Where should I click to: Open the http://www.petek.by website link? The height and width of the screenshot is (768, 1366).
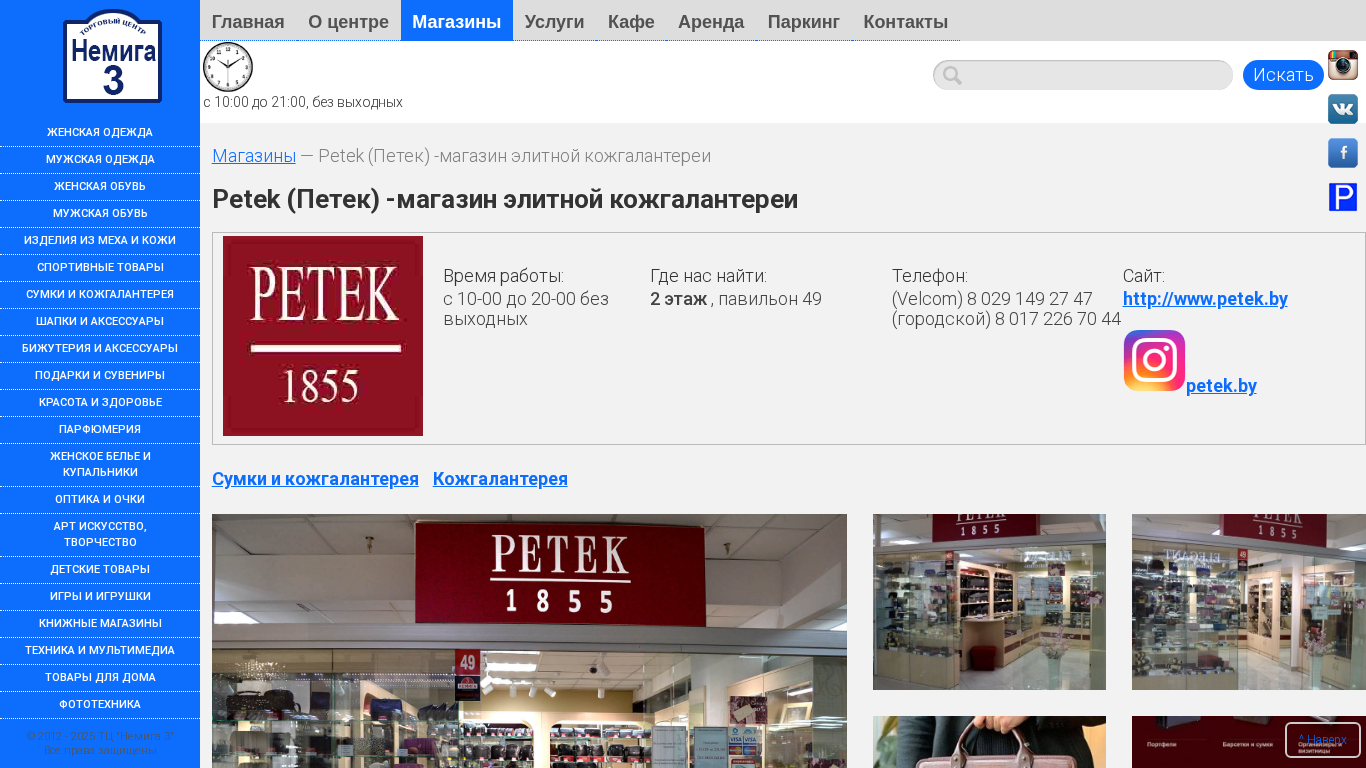[1205, 299]
